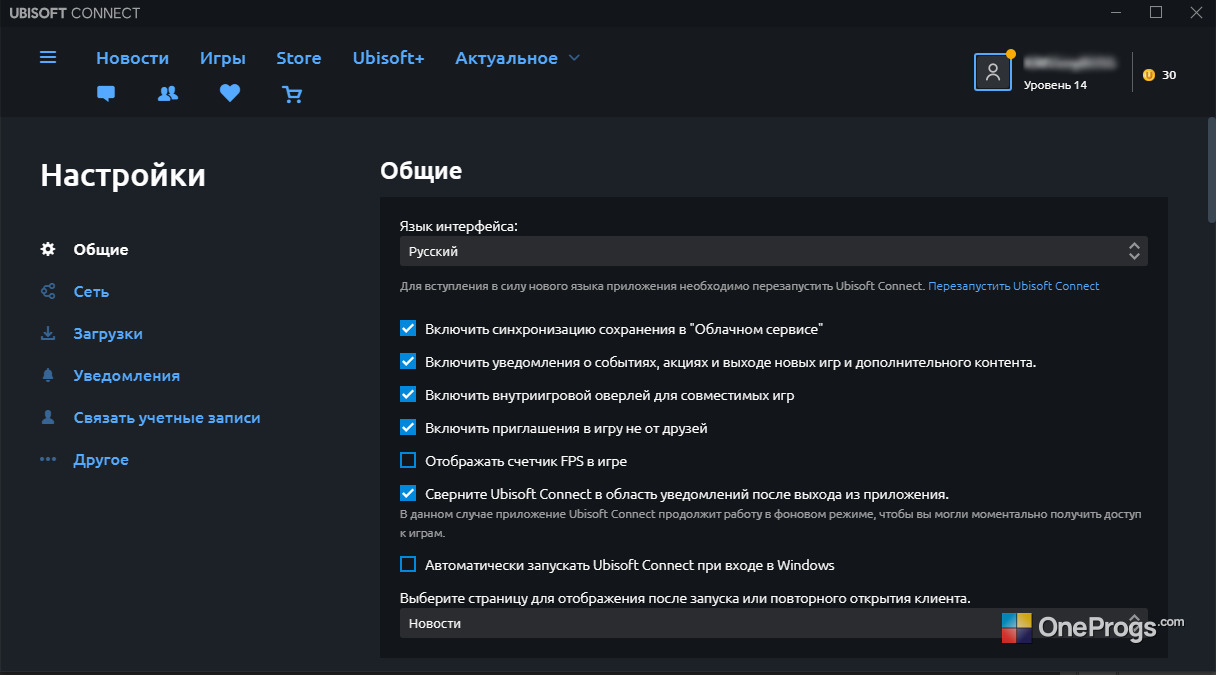
Task: Select Другое in settings sidebar
Action: tap(101, 459)
